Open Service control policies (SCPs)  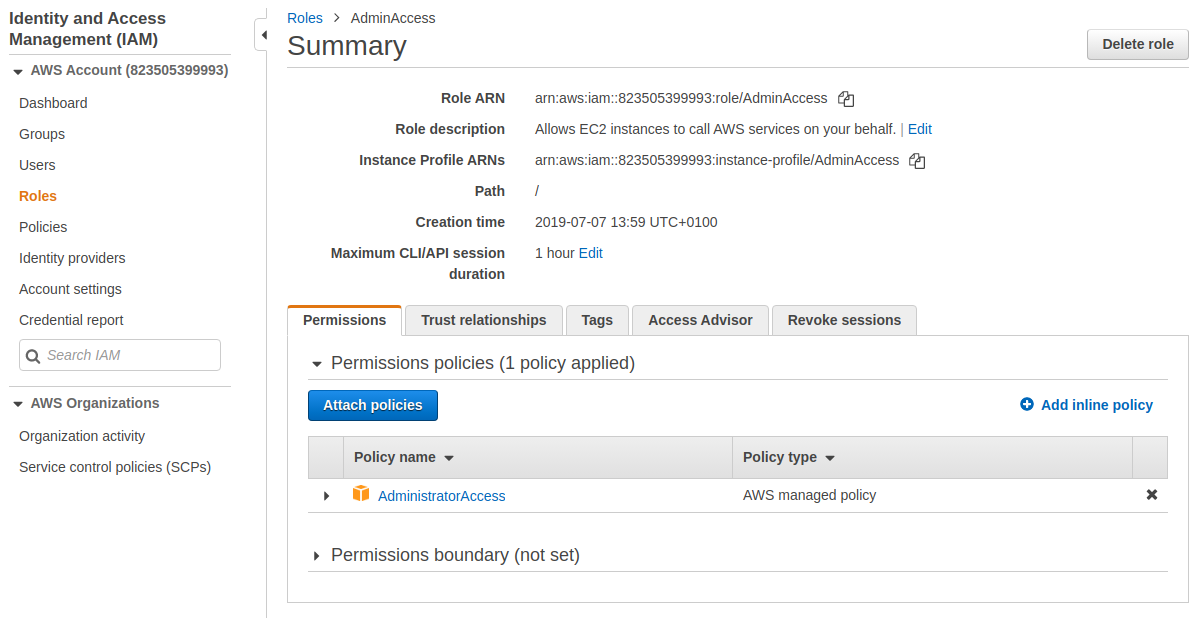click(x=115, y=467)
